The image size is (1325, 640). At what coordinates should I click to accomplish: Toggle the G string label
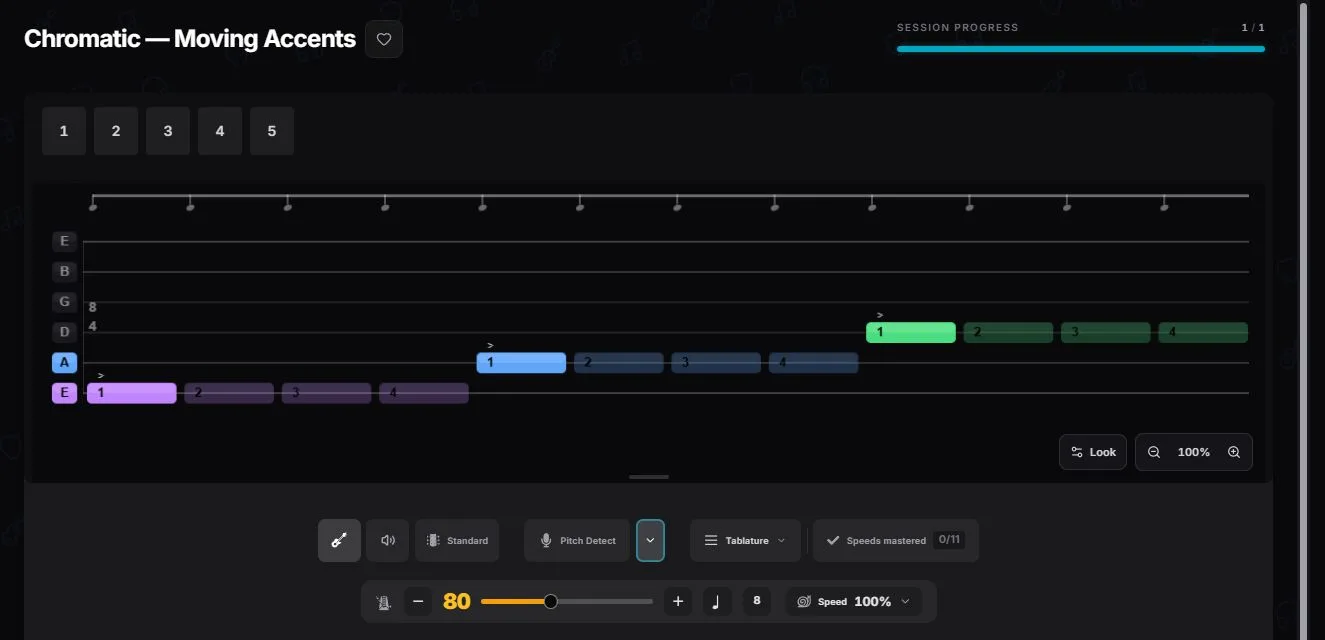[x=64, y=302]
